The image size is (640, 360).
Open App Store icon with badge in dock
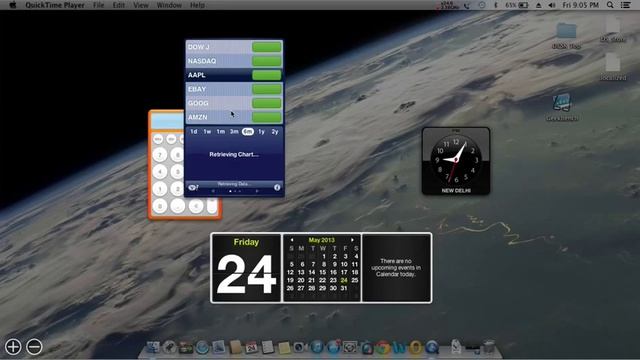(x=333, y=347)
